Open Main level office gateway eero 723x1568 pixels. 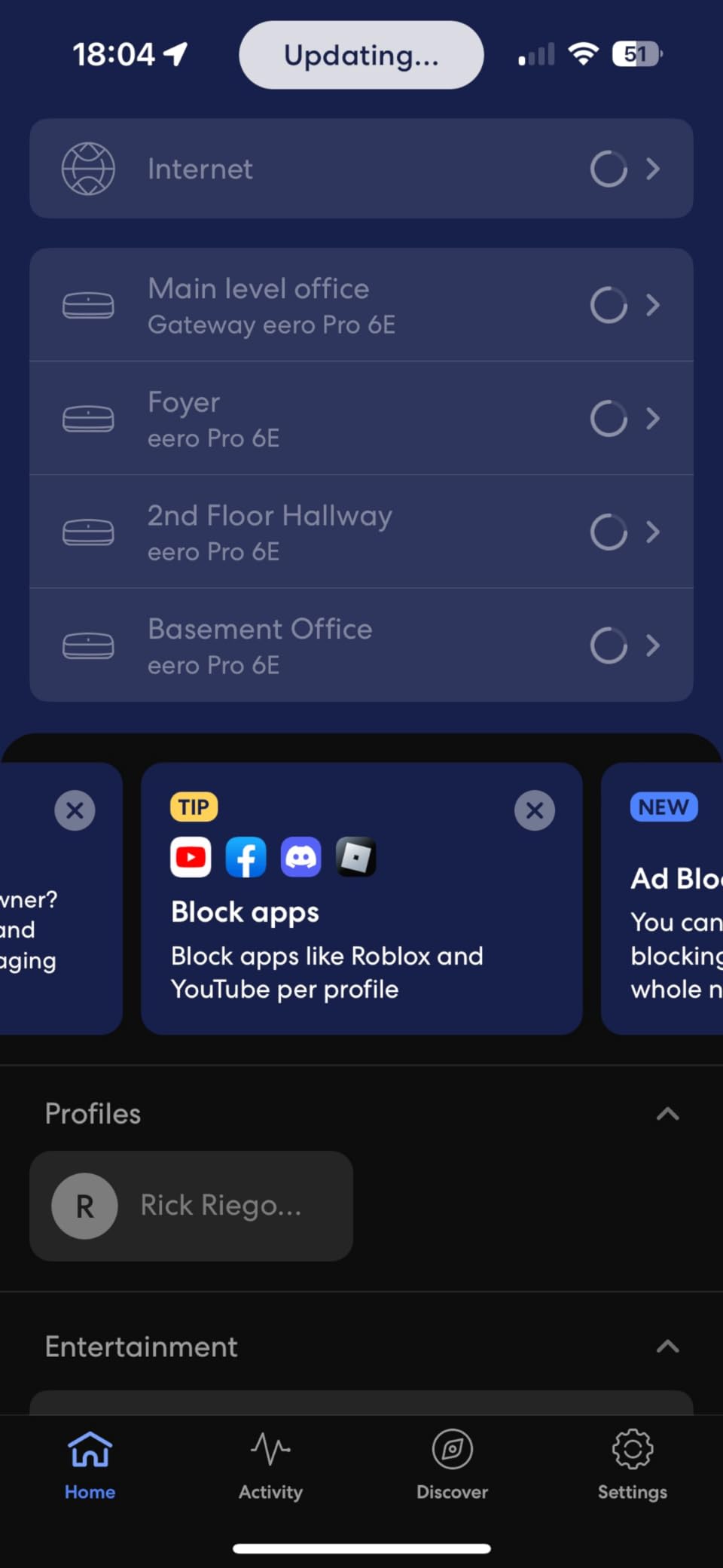click(x=361, y=305)
